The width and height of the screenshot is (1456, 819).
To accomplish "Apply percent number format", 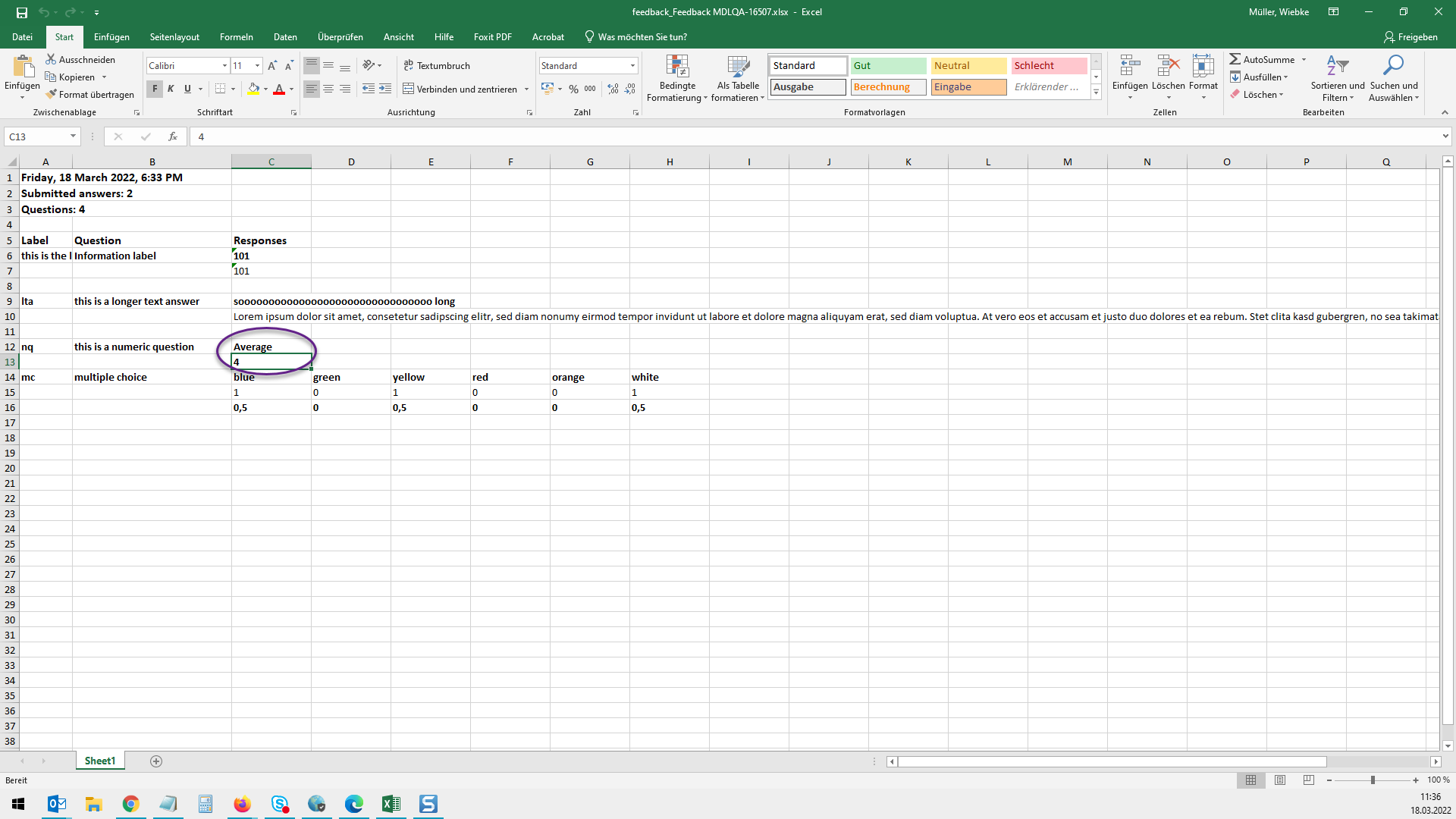I will [x=574, y=89].
